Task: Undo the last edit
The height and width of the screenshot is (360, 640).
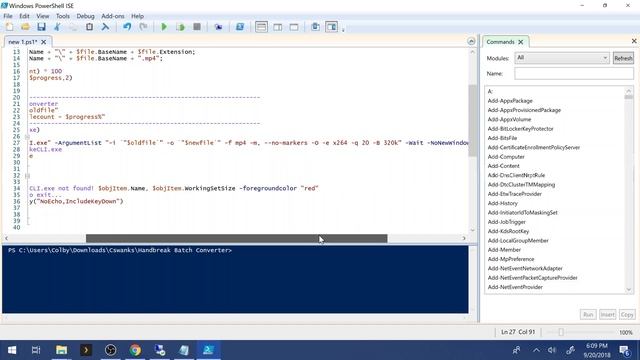Action: (x=127, y=27)
